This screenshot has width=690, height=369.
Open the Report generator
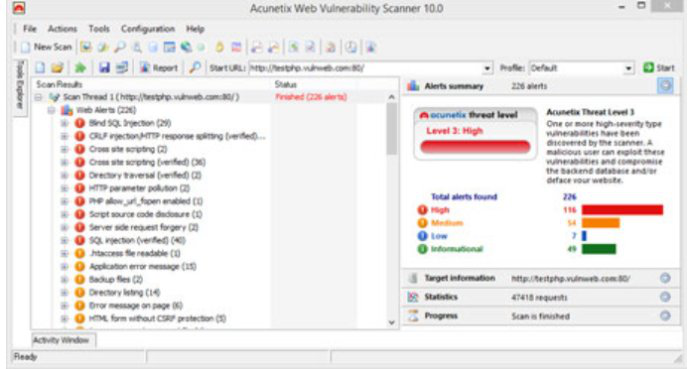point(159,68)
